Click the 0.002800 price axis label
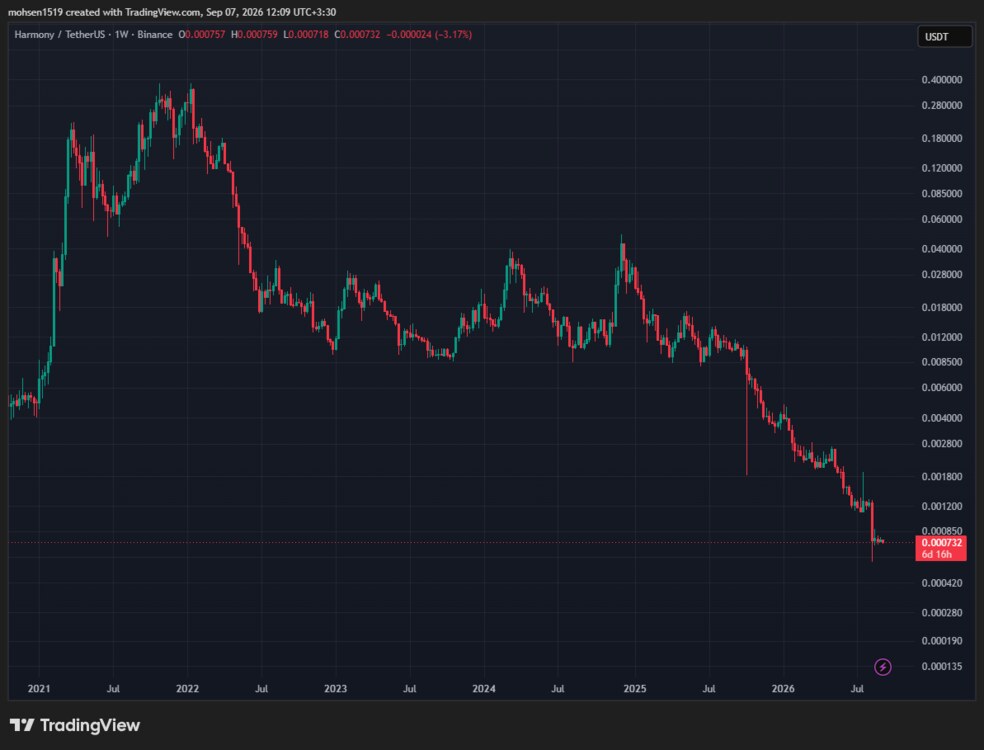984x750 pixels. point(941,444)
